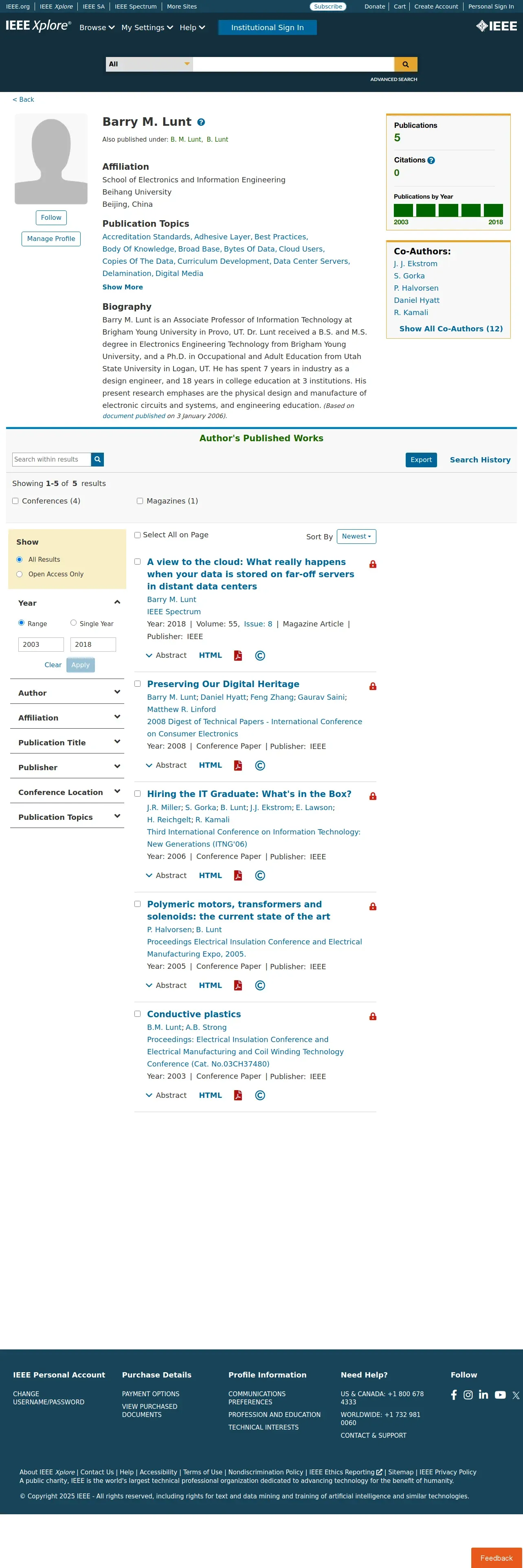Click the Search within results field
Viewport: 523px width, 1568px height.
52,460
